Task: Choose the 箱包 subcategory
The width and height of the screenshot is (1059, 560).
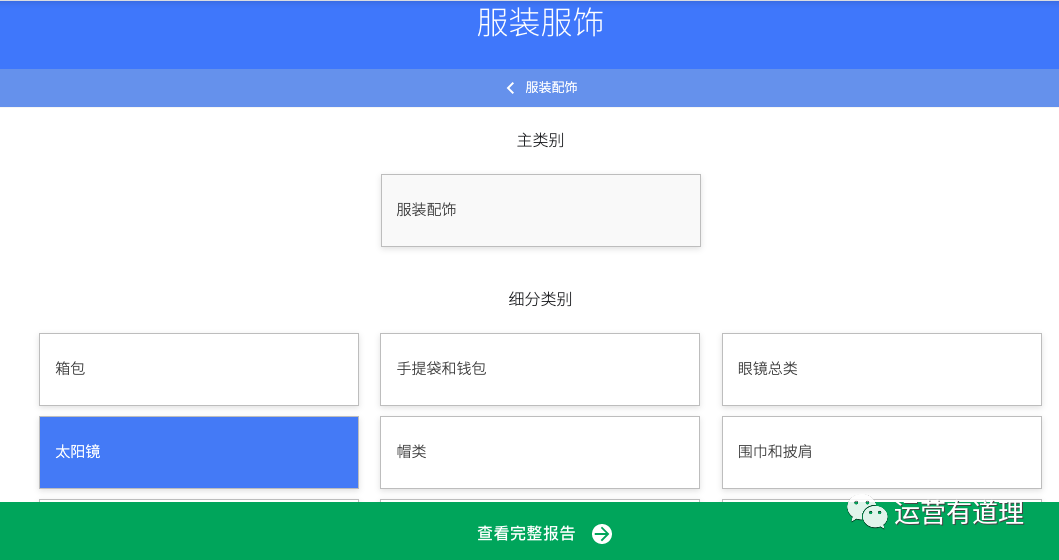Action: click(x=198, y=369)
